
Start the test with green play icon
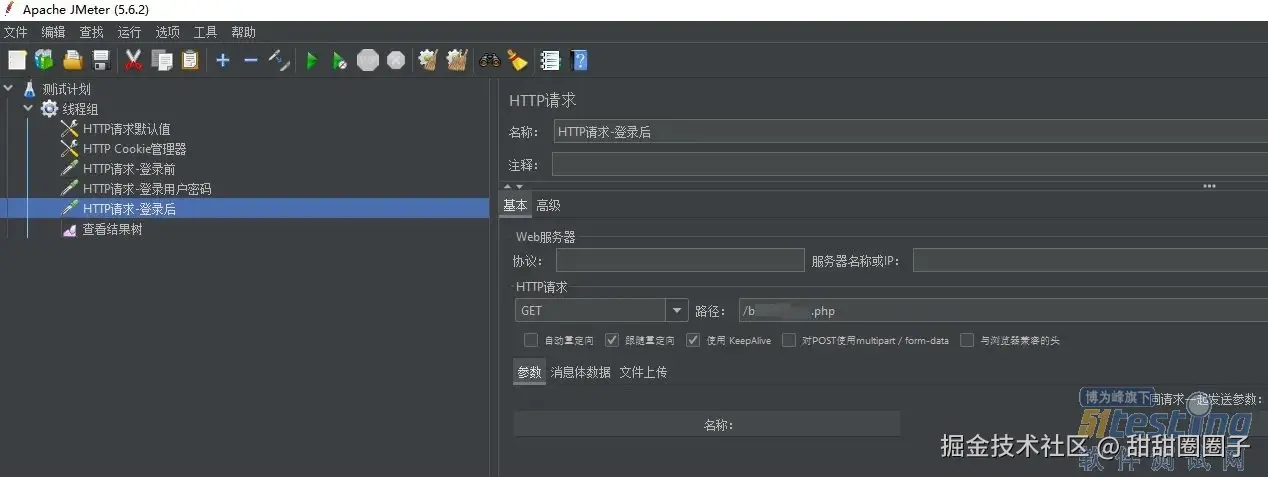(312, 60)
